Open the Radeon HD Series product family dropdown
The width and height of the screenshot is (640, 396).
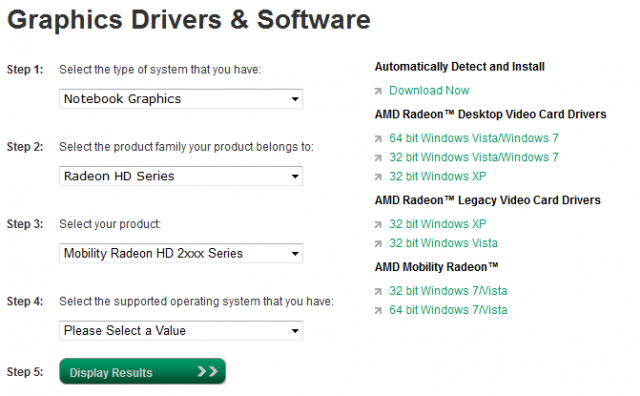(181, 176)
